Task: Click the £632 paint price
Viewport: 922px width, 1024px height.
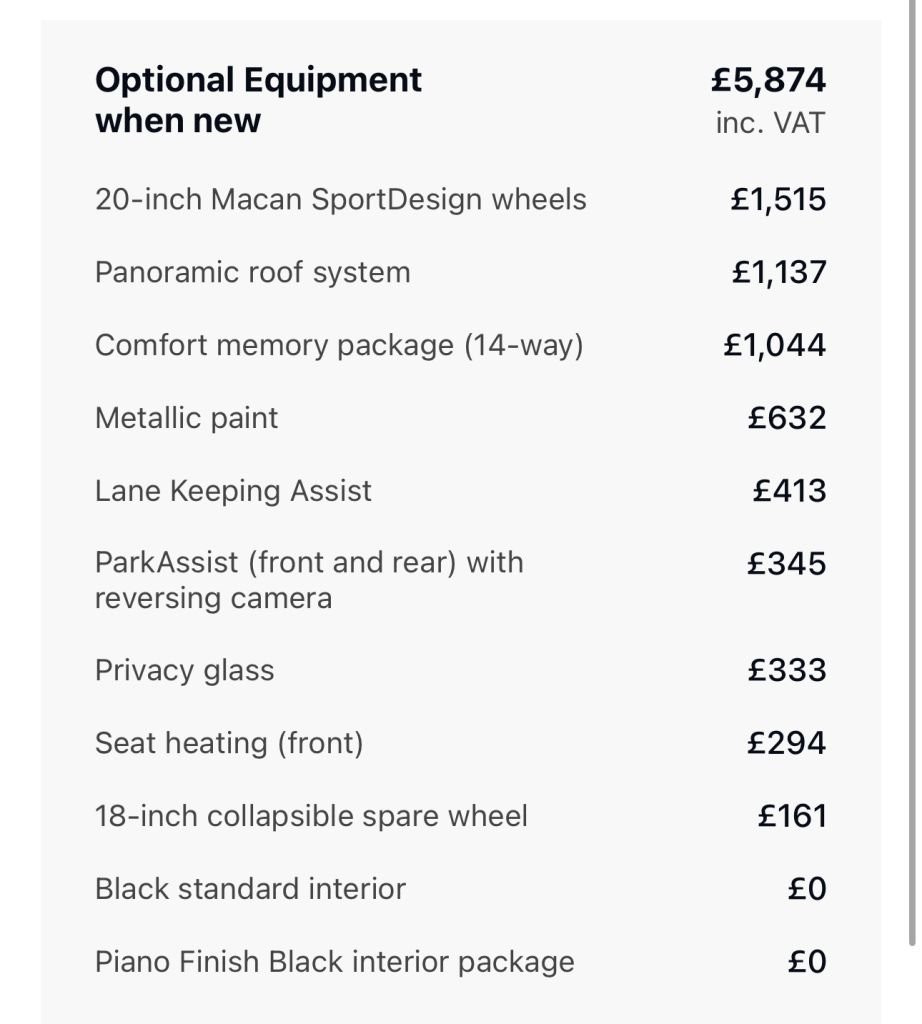Action: (x=786, y=417)
